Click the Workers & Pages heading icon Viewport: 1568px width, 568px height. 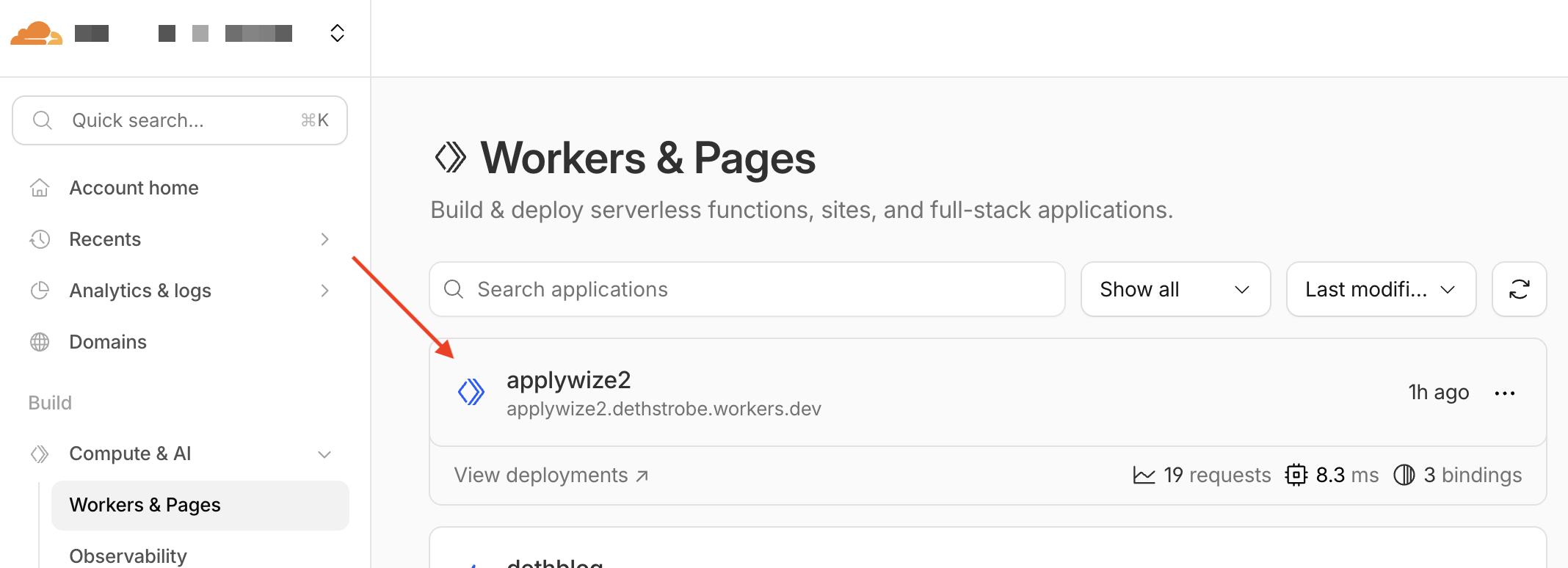[450, 158]
